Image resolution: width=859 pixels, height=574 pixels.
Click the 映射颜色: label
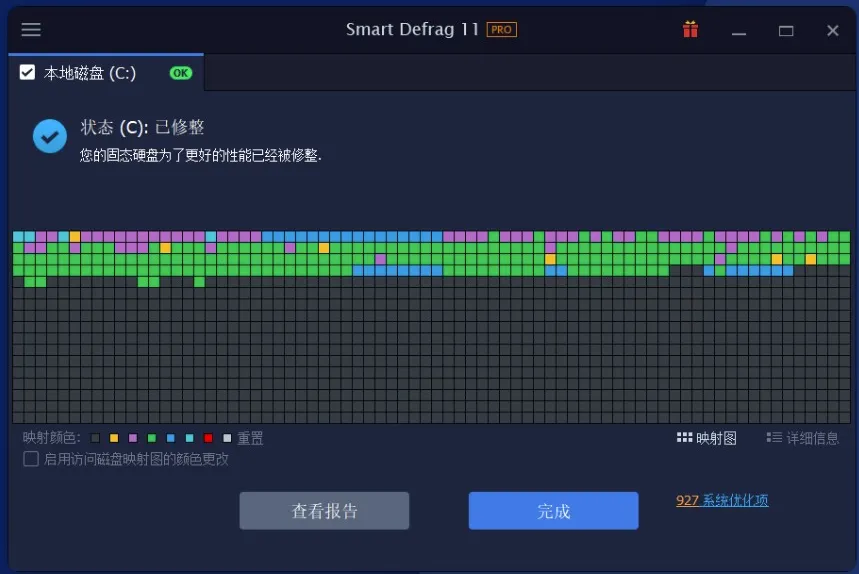pos(52,438)
